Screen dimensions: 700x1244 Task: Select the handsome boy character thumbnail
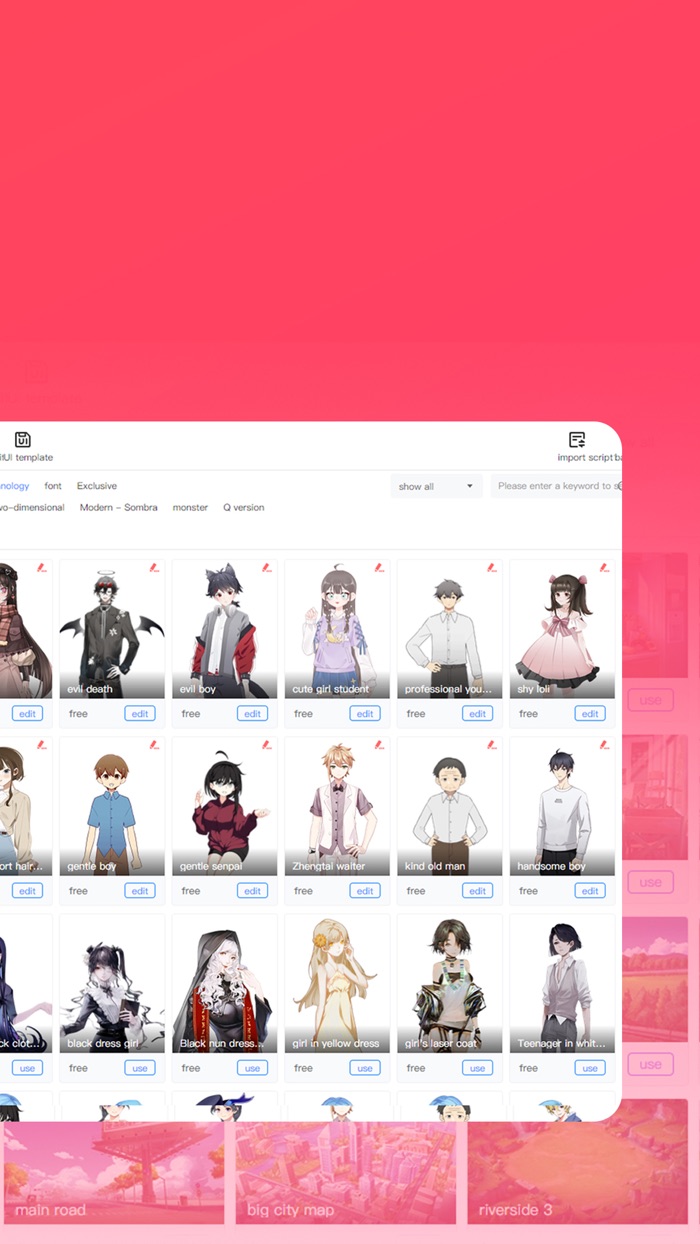562,805
